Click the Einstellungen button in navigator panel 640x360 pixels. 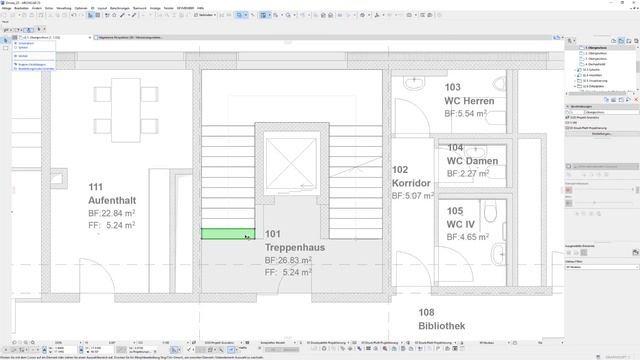(x=601, y=134)
